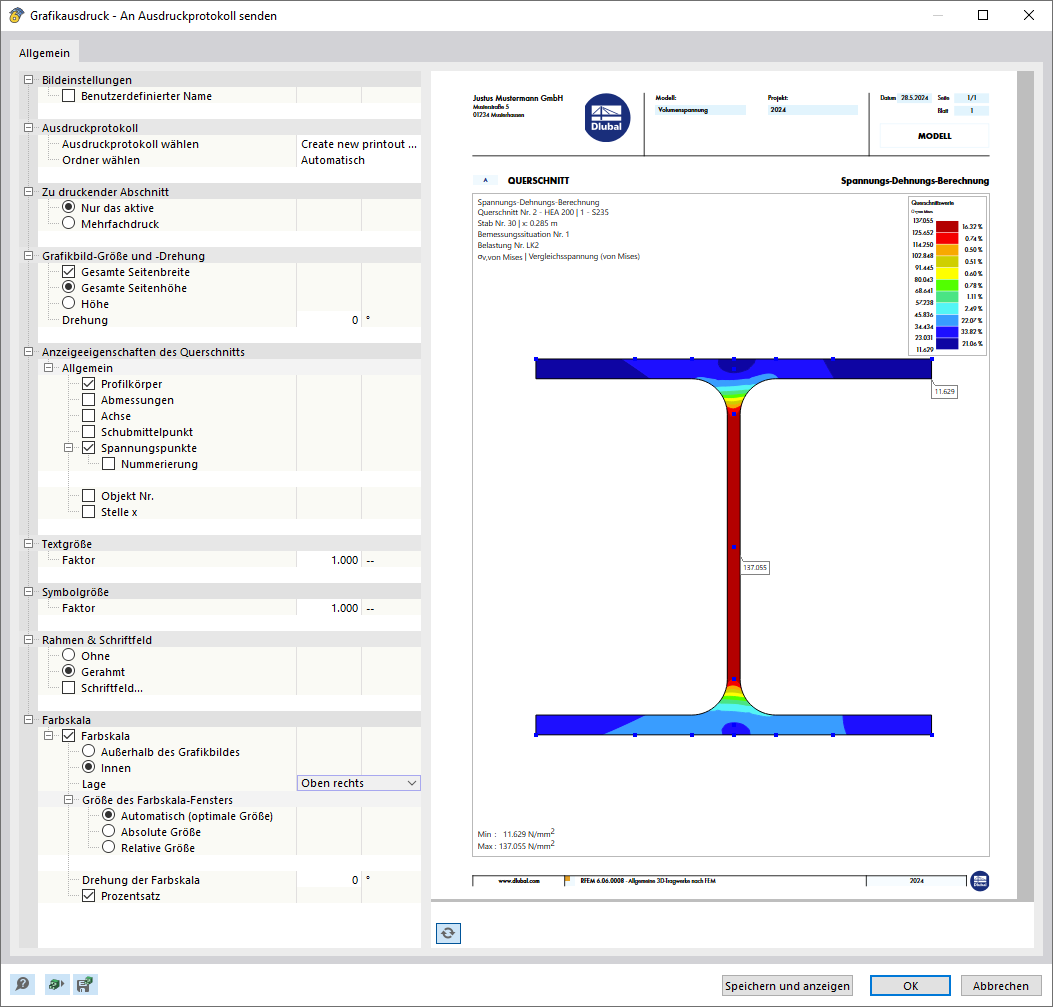Click the Abbrechen button
Image resolution: width=1053 pixels, height=1007 pixels.
pos(1001,986)
